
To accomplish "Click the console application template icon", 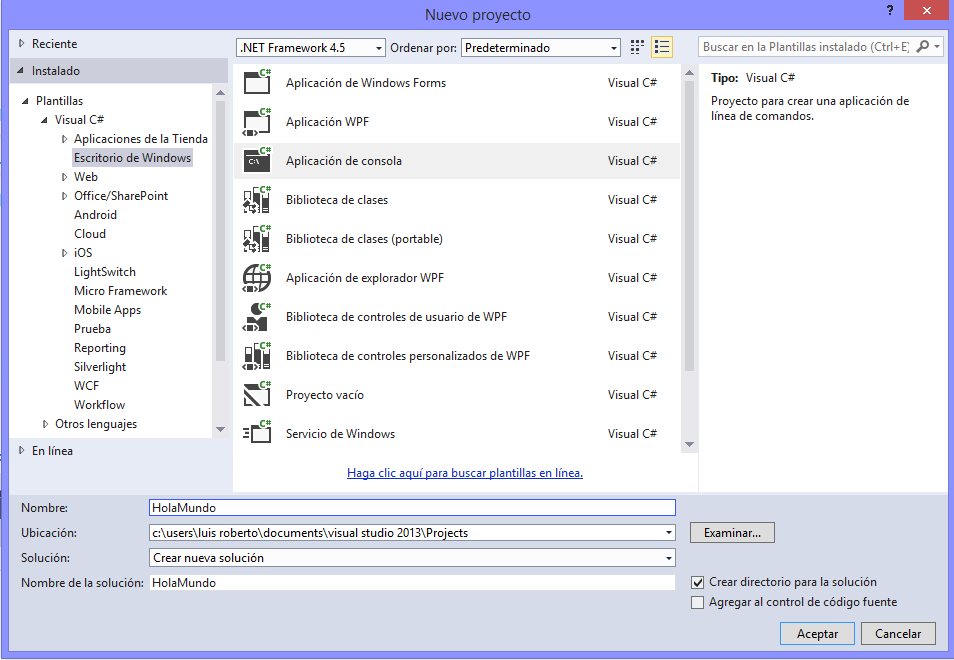I will tap(257, 161).
